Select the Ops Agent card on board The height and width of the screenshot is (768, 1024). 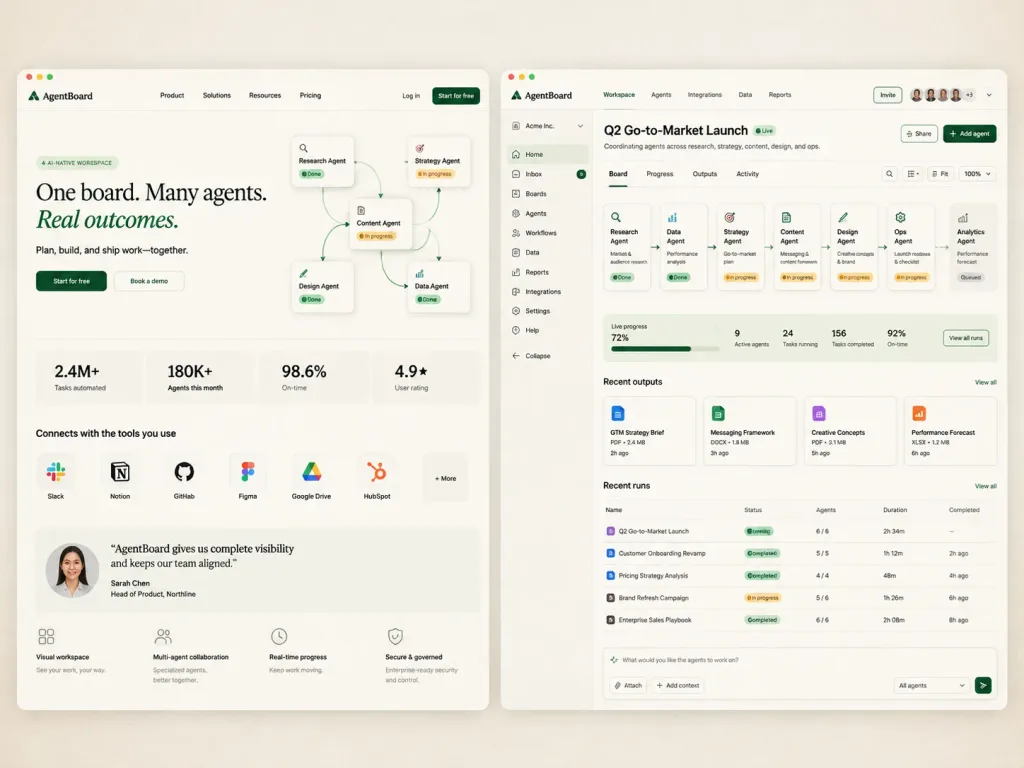pos(912,247)
